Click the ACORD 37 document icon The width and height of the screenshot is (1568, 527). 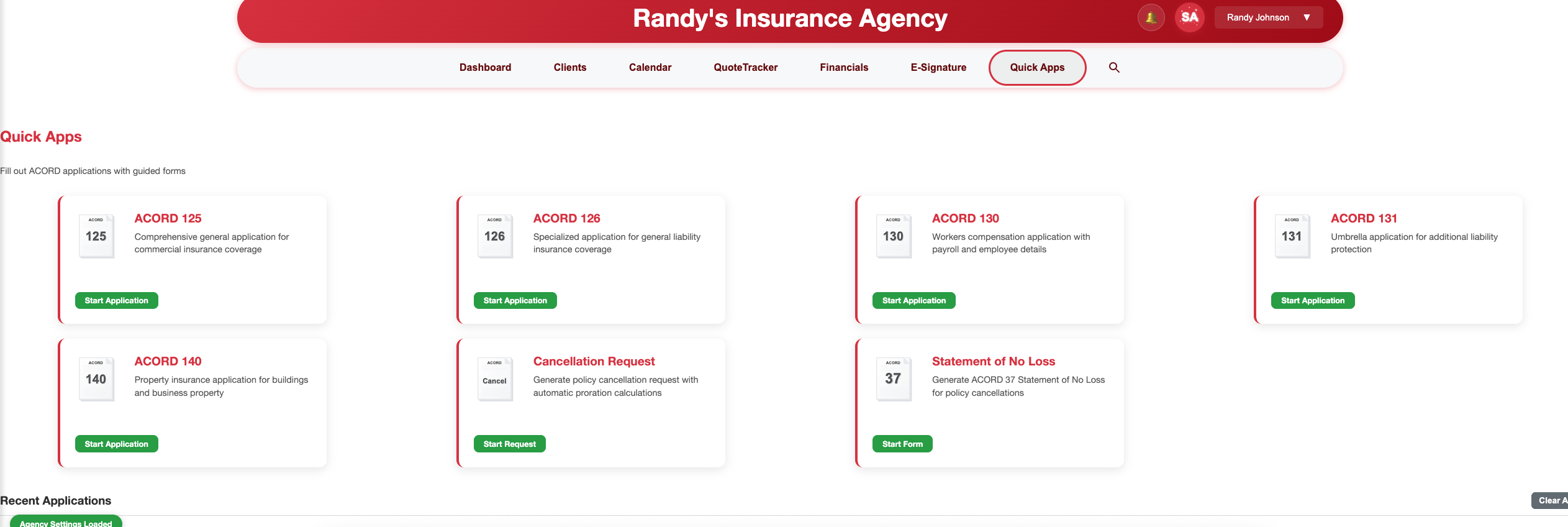click(x=894, y=378)
